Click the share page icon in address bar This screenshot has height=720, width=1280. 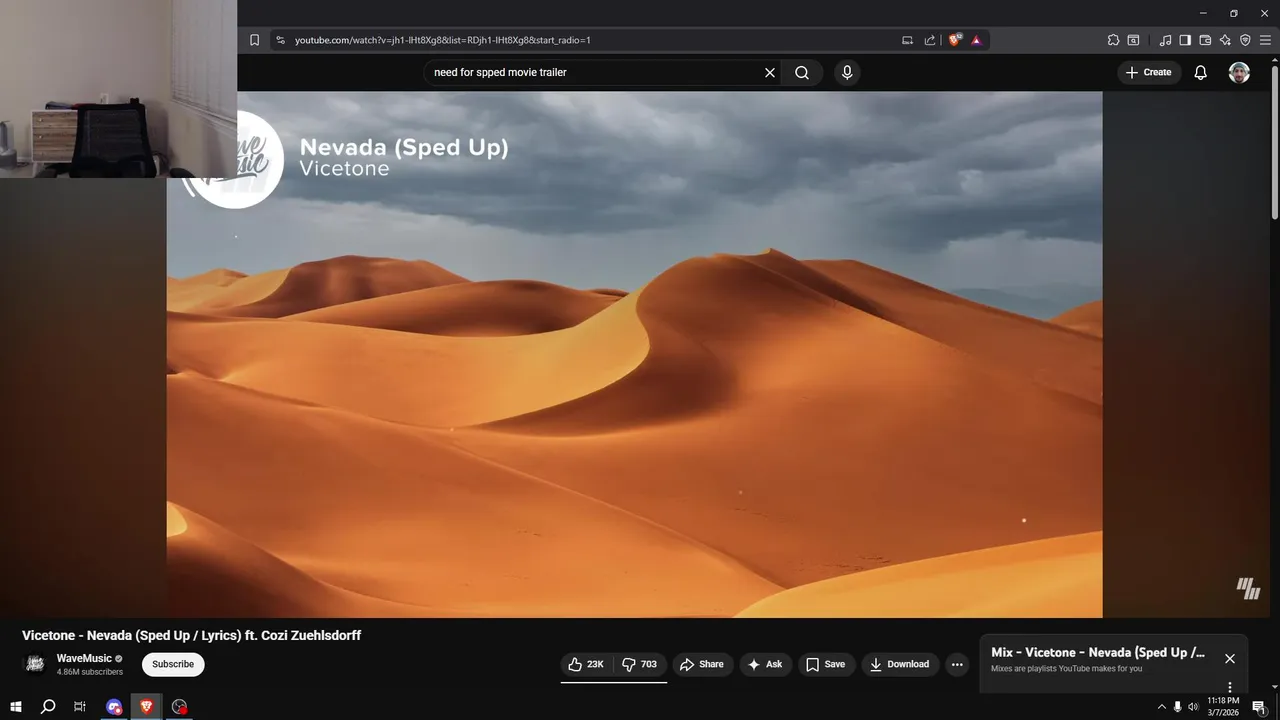click(930, 40)
